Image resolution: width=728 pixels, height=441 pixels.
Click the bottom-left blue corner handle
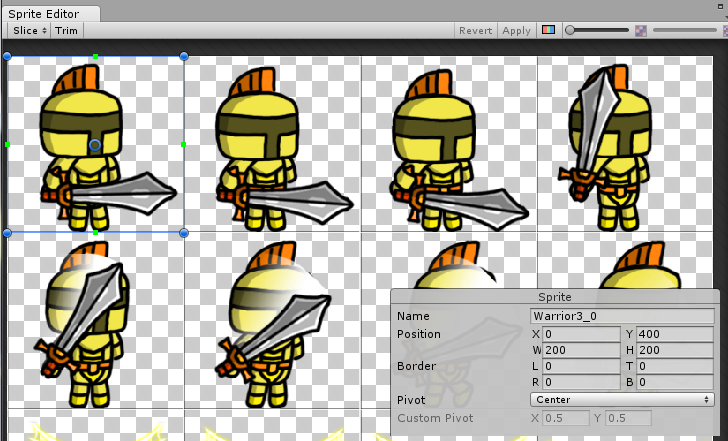point(8,233)
